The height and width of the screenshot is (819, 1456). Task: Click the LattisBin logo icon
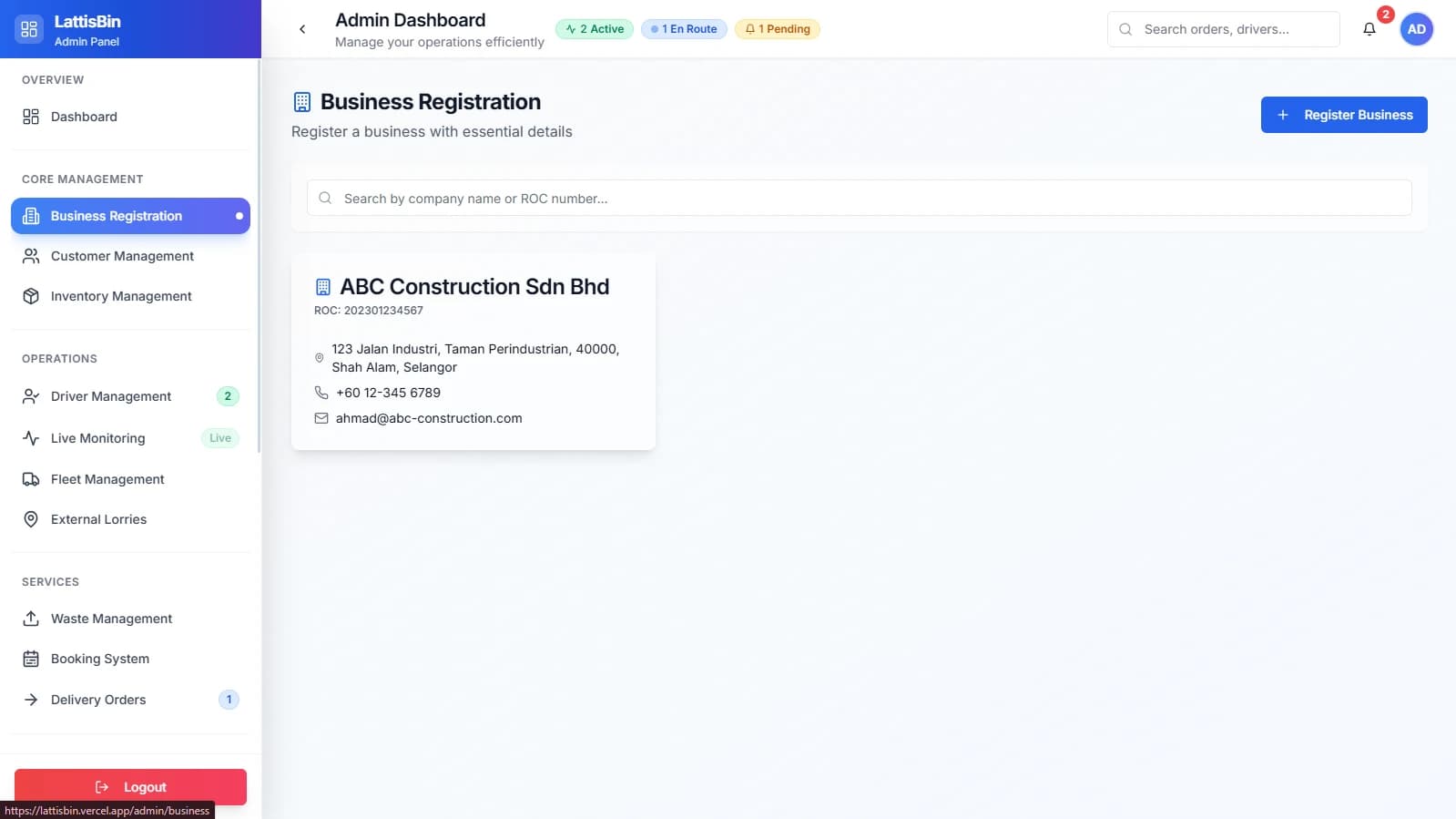pyautogui.click(x=29, y=29)
